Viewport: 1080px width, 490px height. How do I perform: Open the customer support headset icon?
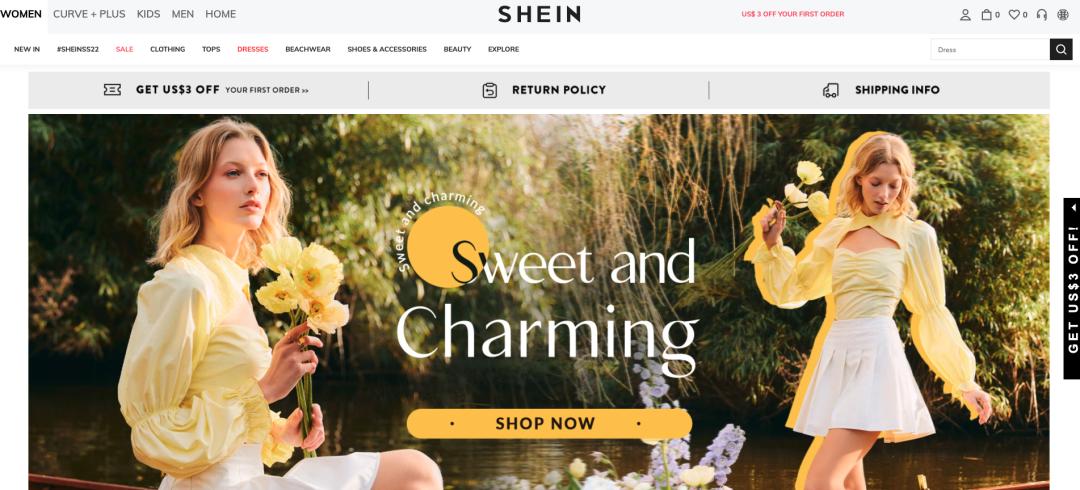click(x=1041, y=14)
